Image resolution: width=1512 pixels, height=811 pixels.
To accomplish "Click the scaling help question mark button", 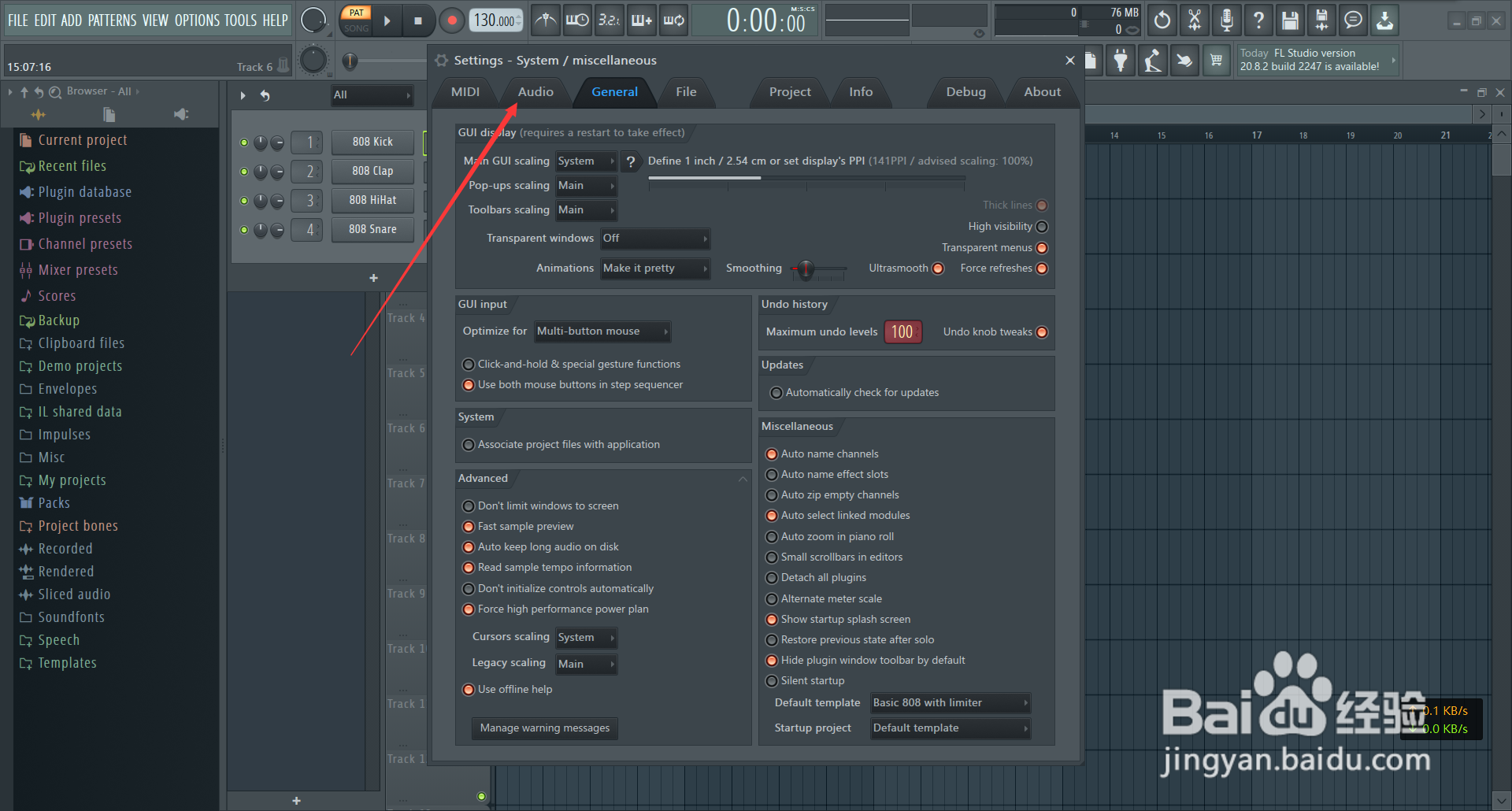I will (631, 162).
